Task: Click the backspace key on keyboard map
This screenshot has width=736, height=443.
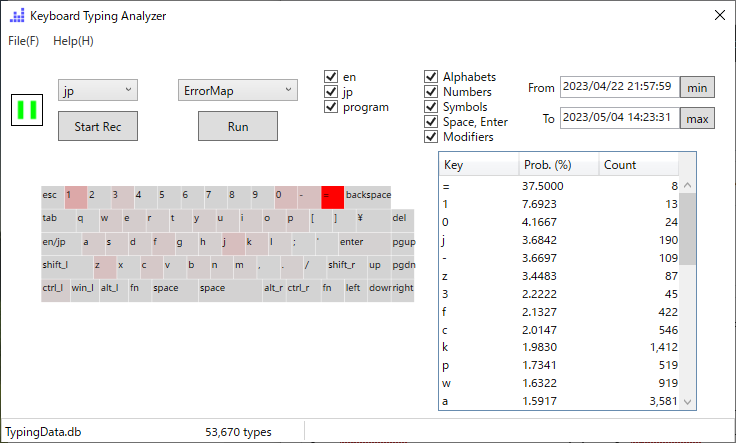Action: tap(368, 197)
